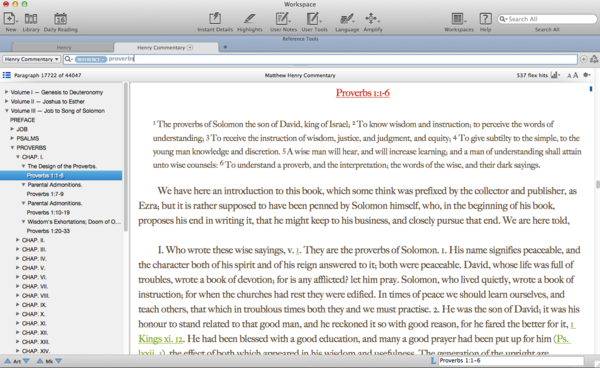Click the Amplify toolbar icon
This screenshot has height=368, width=600.
[x=372, y=18]
